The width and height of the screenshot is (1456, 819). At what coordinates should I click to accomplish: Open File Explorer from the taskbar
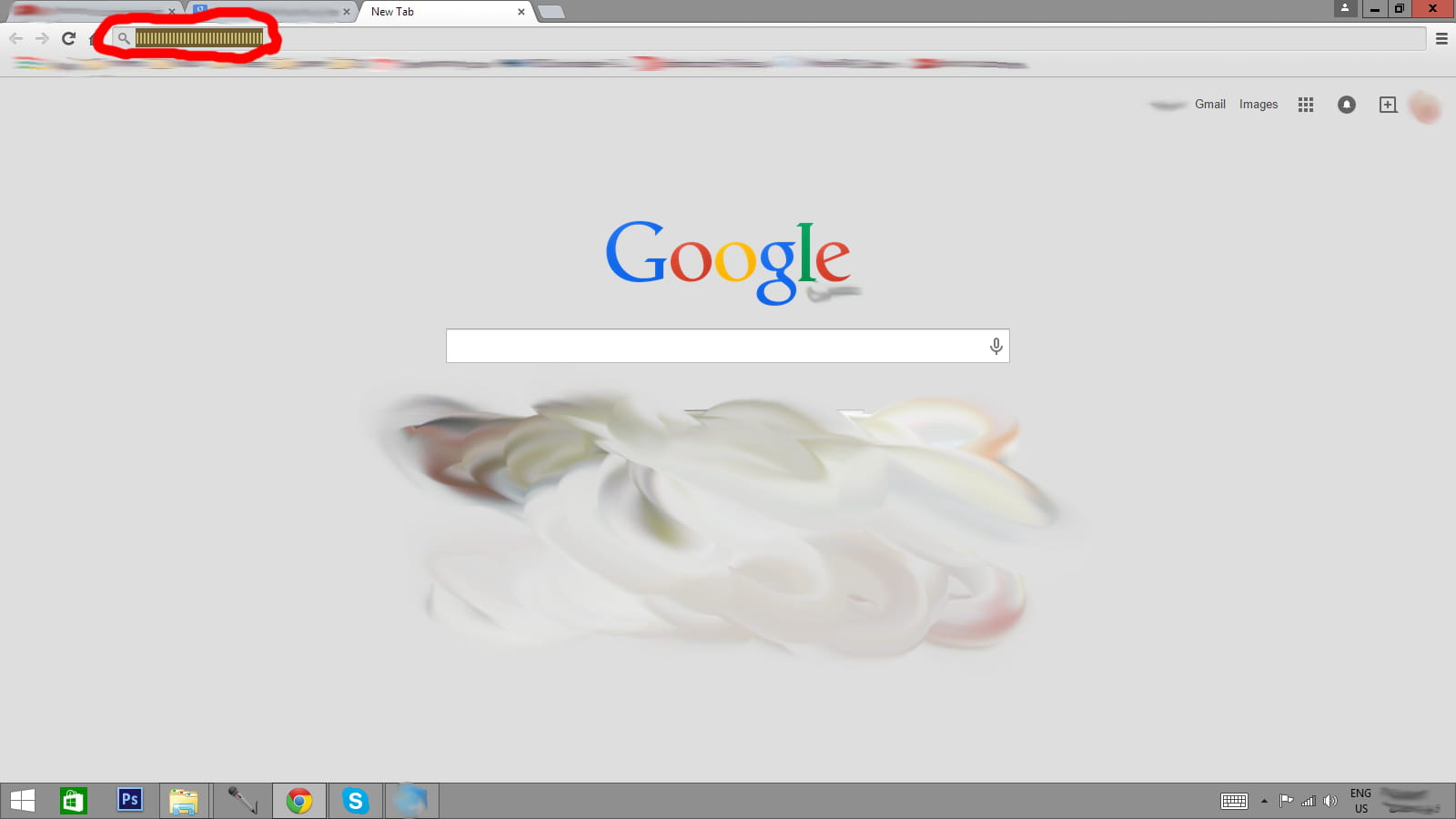tap(184, 801)
